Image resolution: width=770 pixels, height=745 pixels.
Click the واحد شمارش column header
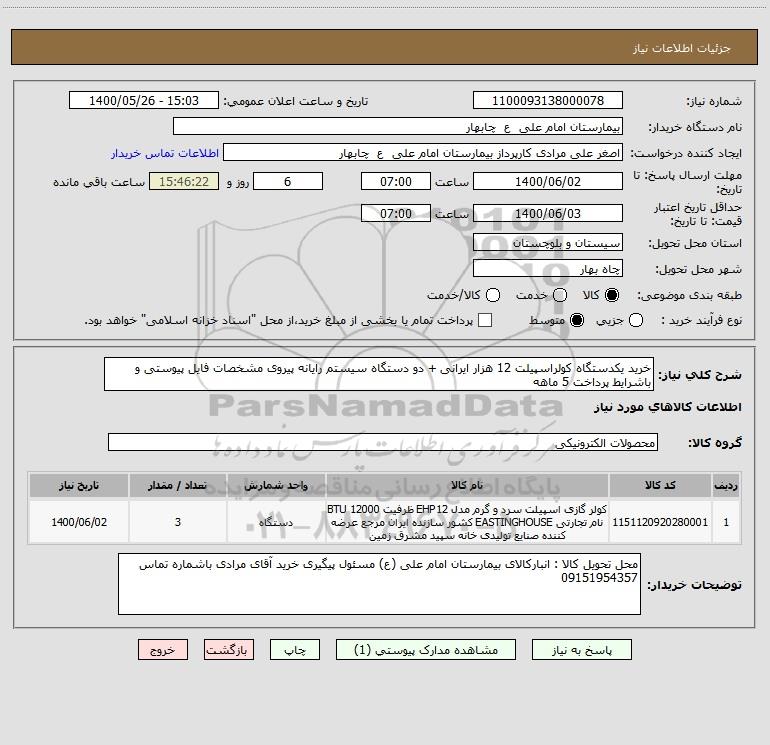click(x=276, y=485)
